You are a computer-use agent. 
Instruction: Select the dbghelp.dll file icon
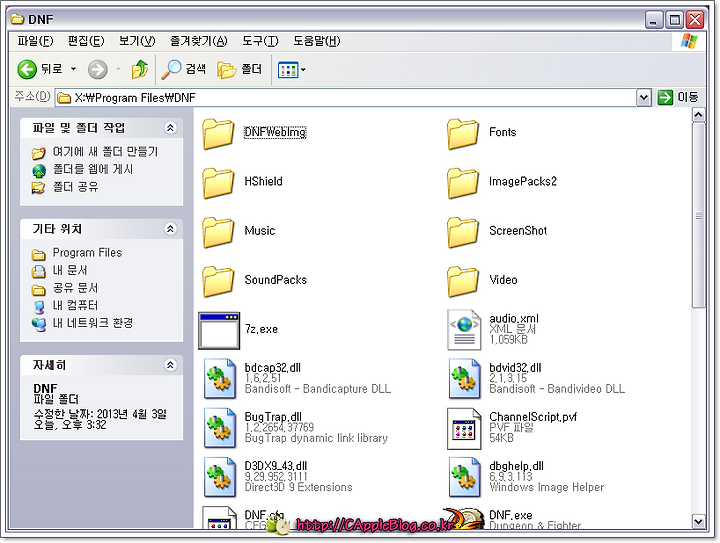[465, 477]
